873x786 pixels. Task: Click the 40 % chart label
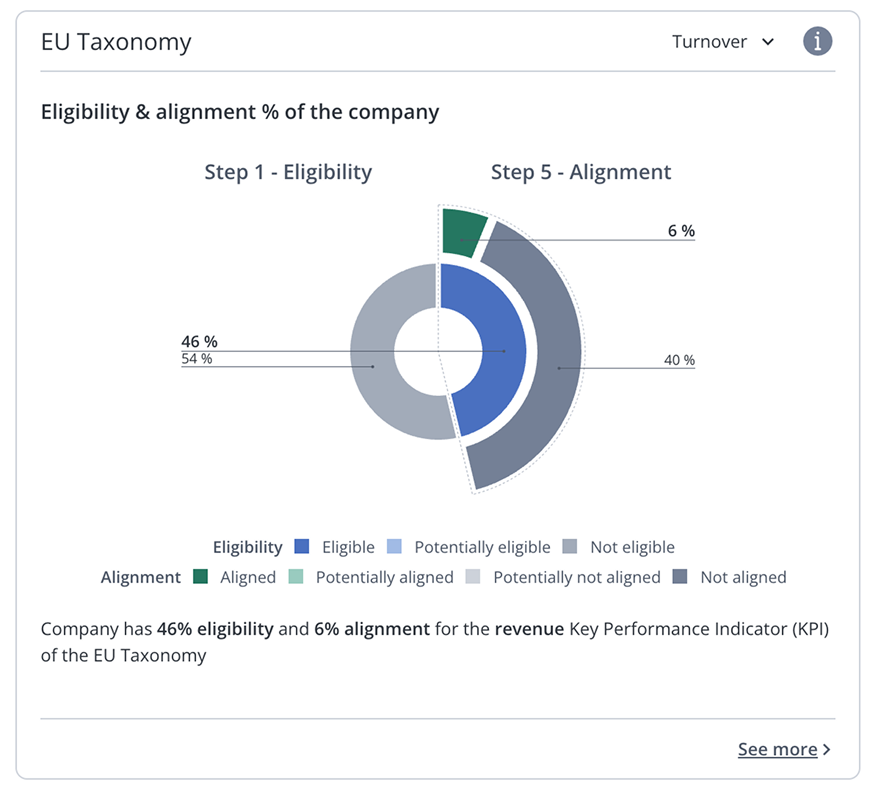(x=679, y=360)
